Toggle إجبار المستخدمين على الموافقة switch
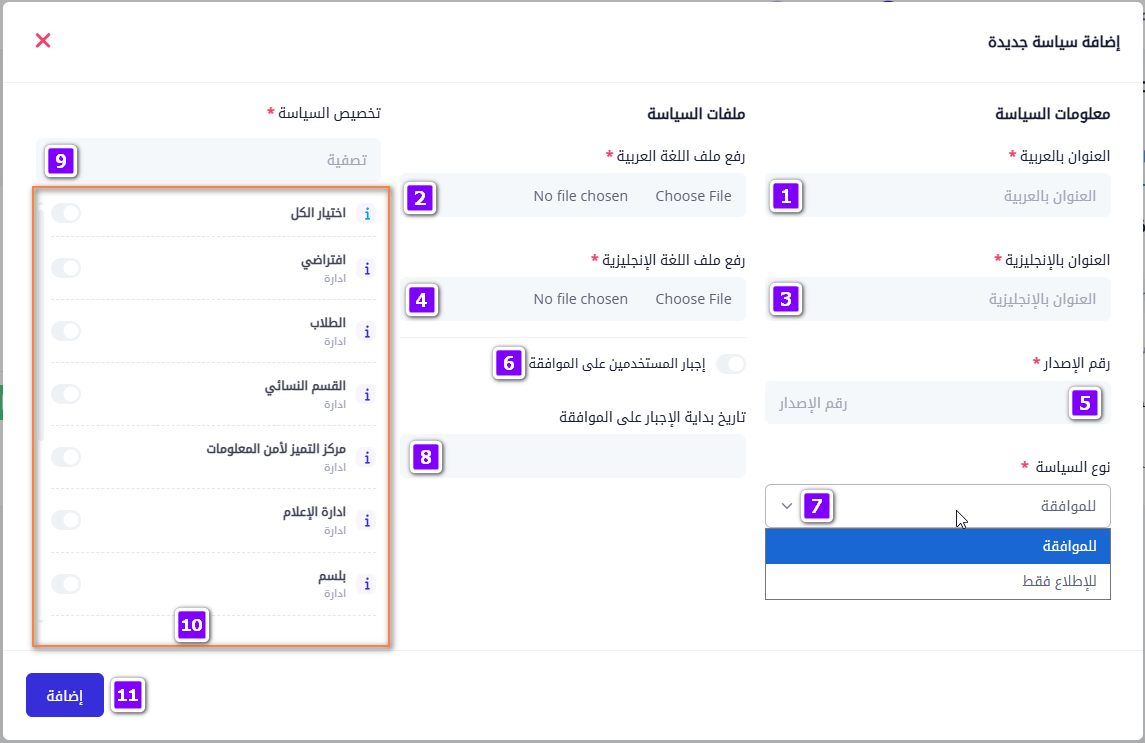Image resolution: width=1145 pixels, height=743 pixels. (731, 364)
